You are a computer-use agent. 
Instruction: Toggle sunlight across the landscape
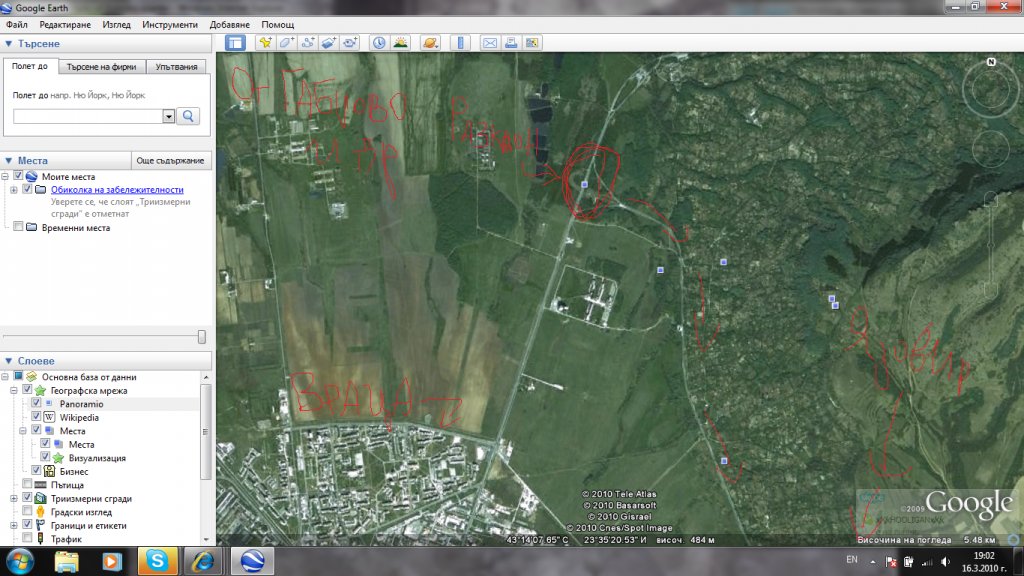coord(400,43)
